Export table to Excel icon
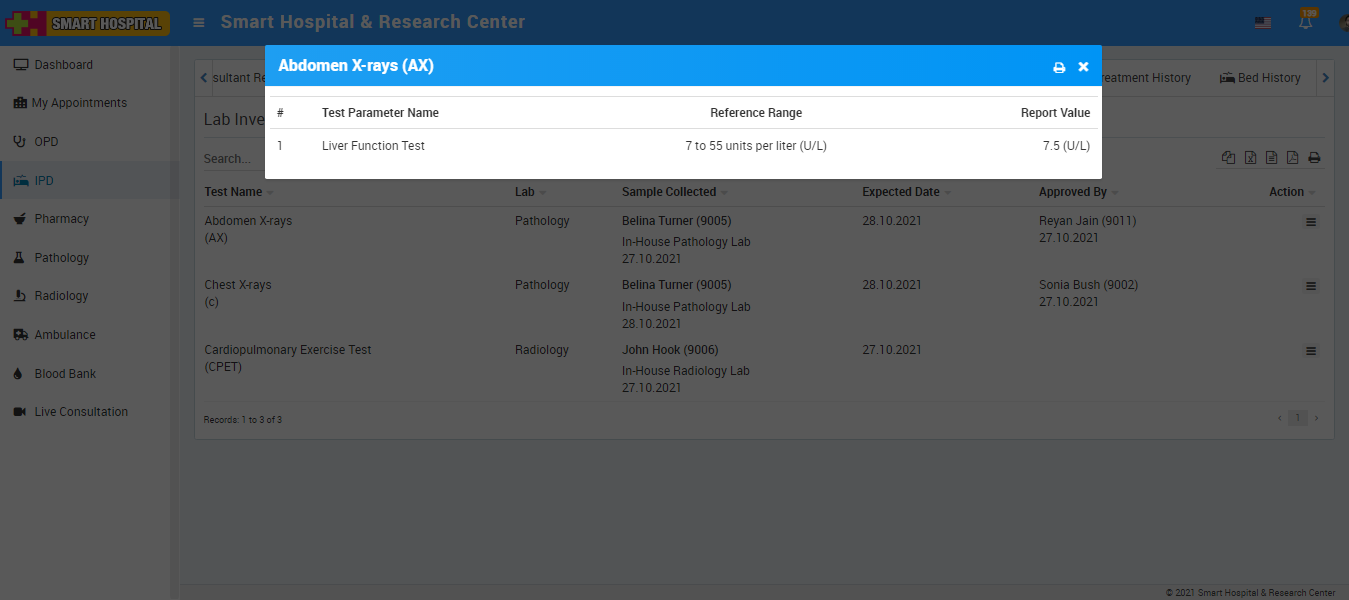The width and height of the screenshot is (1349, 600). pyautogui.click(x=1250, y=157)
